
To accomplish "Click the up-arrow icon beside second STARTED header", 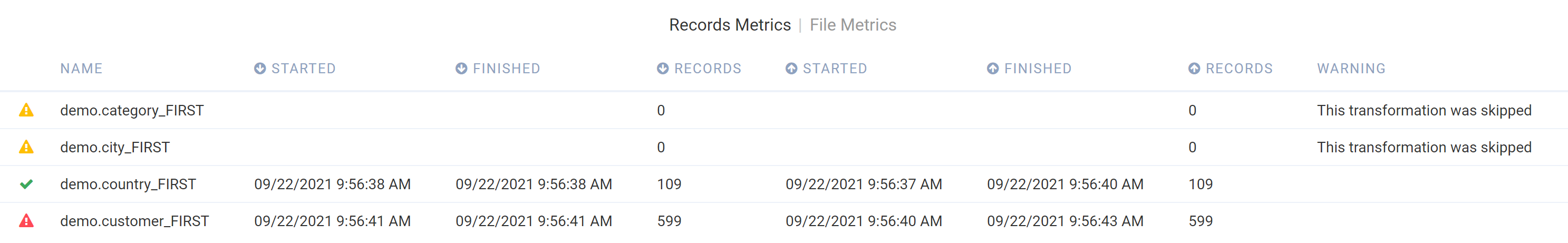I will point(791,69).
